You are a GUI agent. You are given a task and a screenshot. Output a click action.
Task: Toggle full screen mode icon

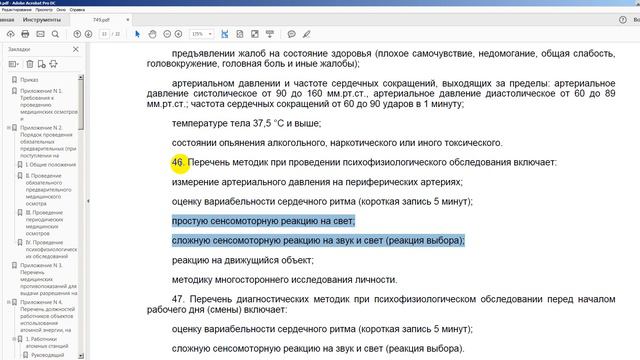pos(255,34)
